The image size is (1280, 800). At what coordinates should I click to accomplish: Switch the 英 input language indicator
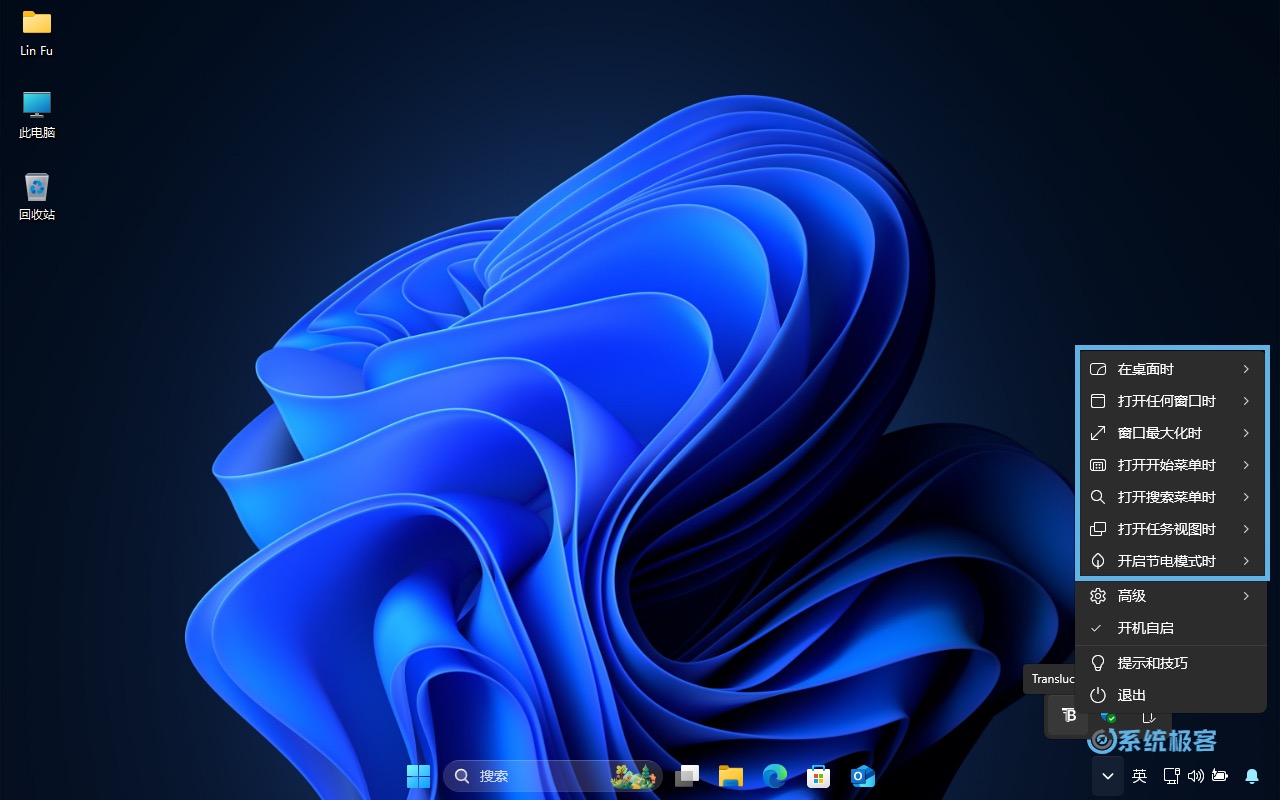[1139, 776]
